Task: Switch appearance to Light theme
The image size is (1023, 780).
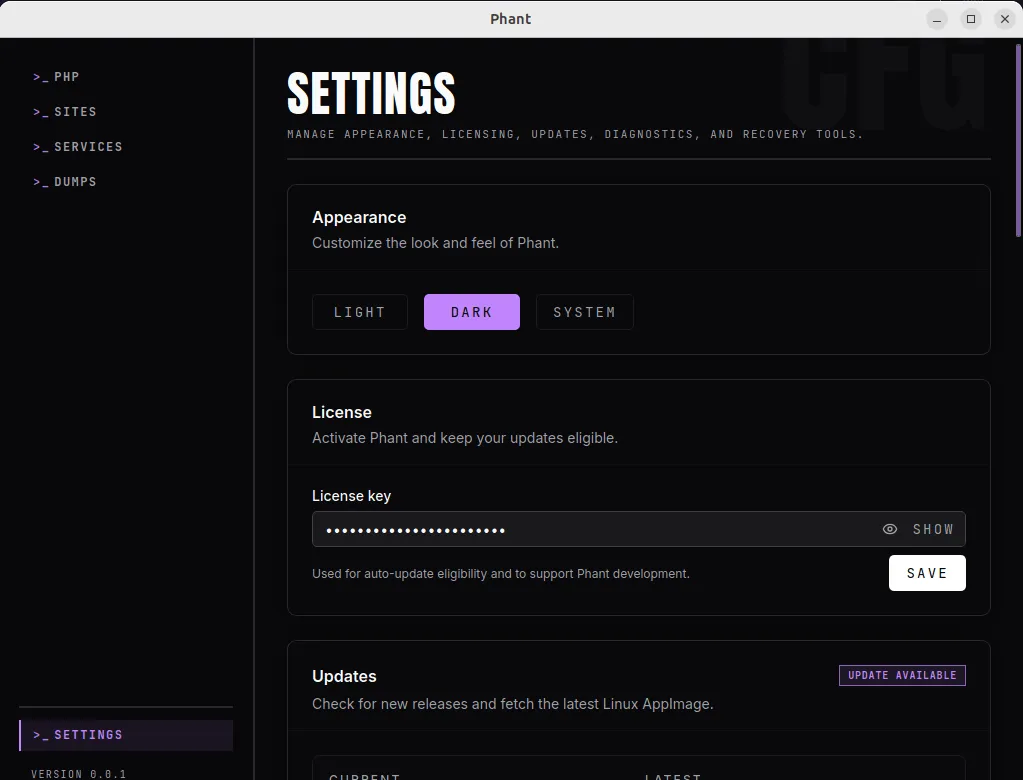Action: tap(360, 312)
